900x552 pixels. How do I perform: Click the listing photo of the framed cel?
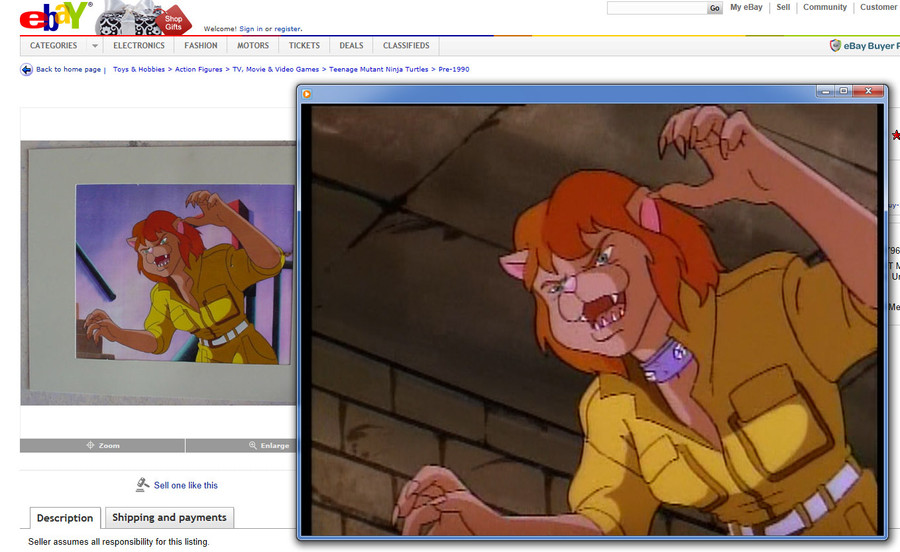point(158,273)
